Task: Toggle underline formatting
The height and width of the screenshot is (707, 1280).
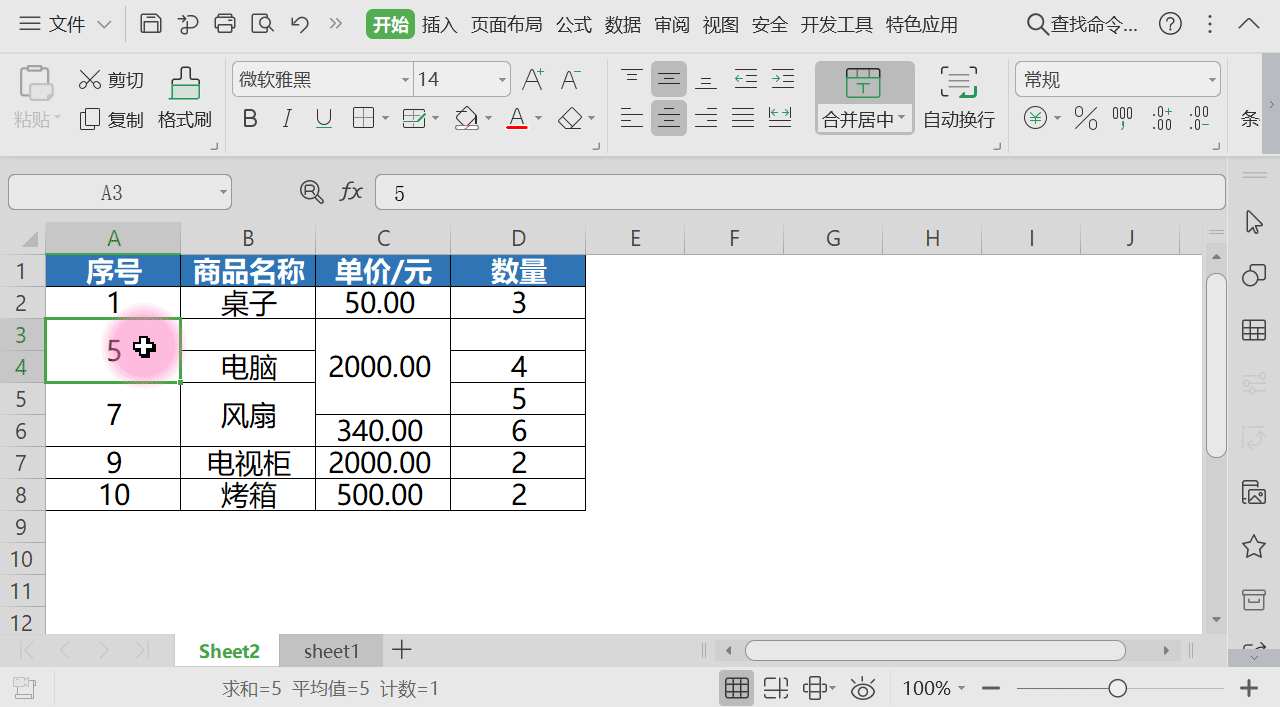Action: pos(322,118)
